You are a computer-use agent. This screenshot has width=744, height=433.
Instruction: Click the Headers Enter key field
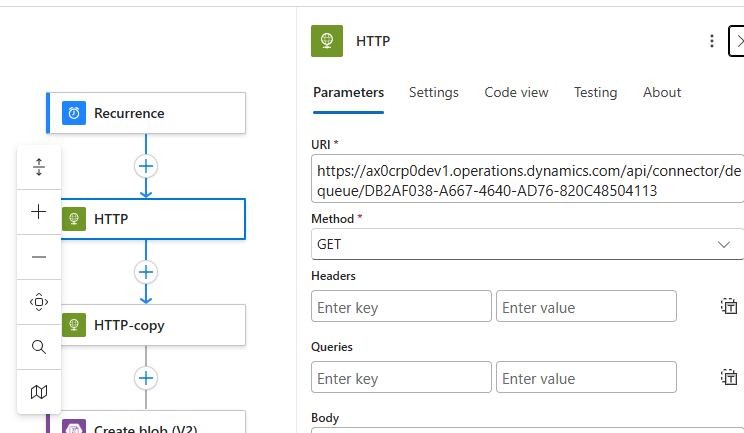[x=401, y=306]
